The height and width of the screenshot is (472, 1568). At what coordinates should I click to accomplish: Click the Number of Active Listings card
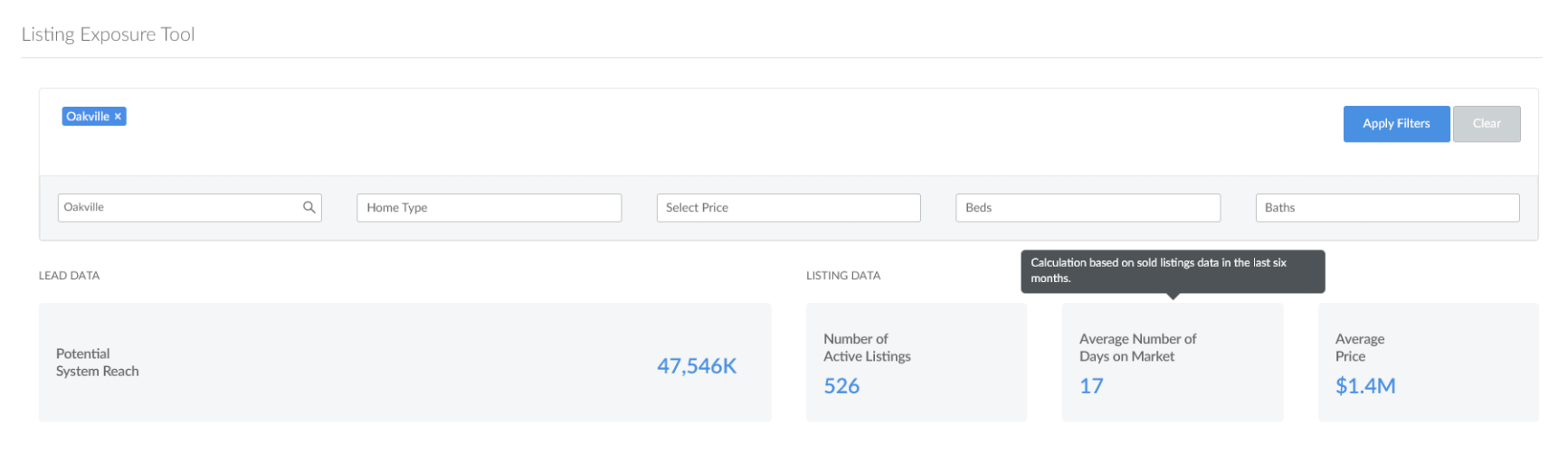pos(917,363)
